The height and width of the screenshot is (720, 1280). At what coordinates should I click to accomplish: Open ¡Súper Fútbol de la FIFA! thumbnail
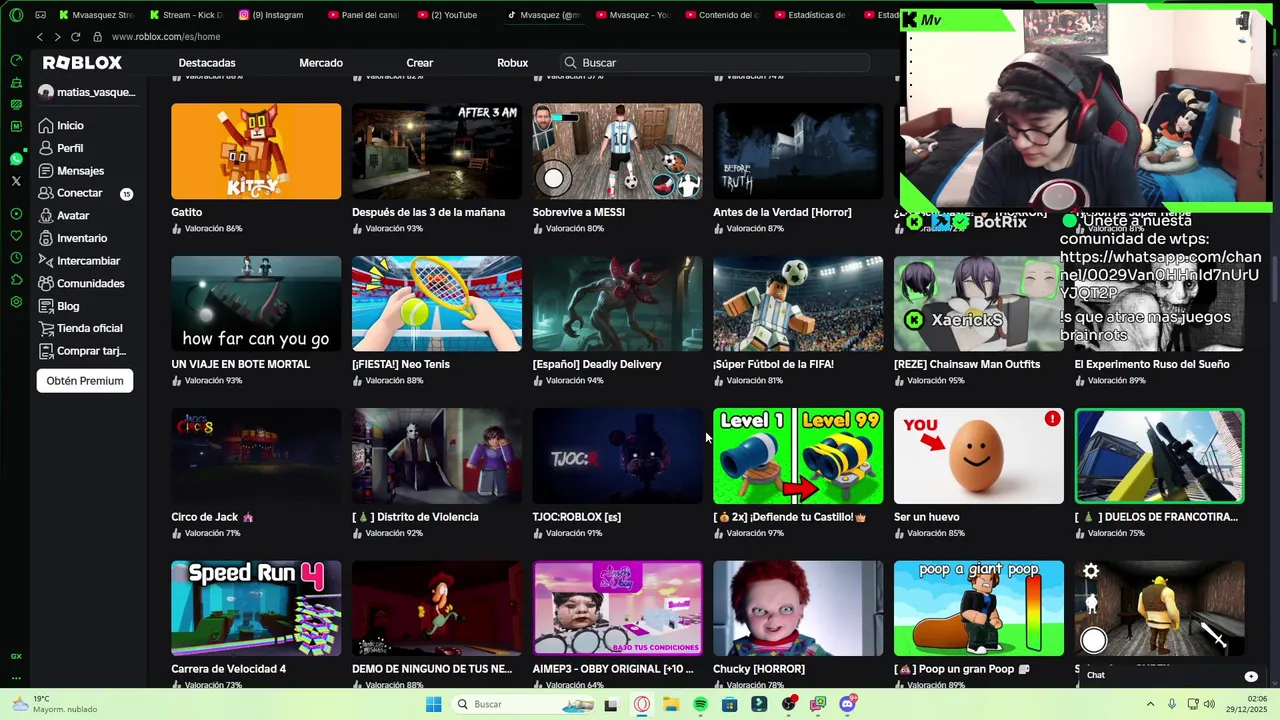tap(798, 303)
